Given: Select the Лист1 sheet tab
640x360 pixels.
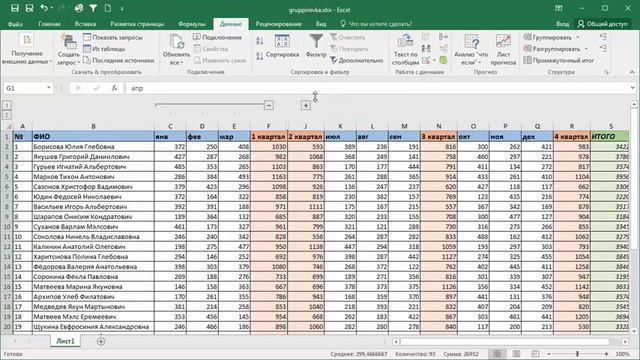Looking at the screenshot, I should [x=65, y=341].
